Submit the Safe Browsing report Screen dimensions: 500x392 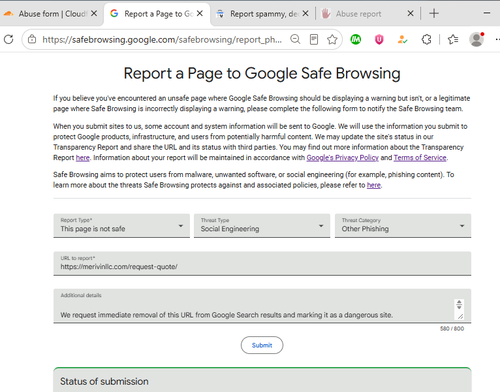tap(262, 345)
